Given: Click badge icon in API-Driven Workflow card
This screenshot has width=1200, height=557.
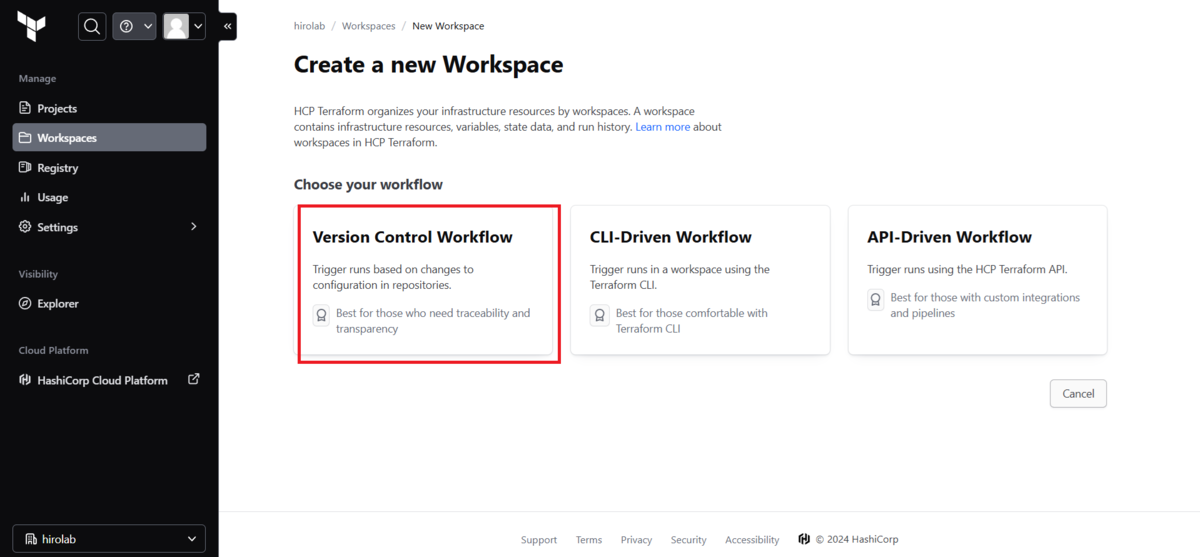Looking at the screenshot, I should tap(876, 299).
